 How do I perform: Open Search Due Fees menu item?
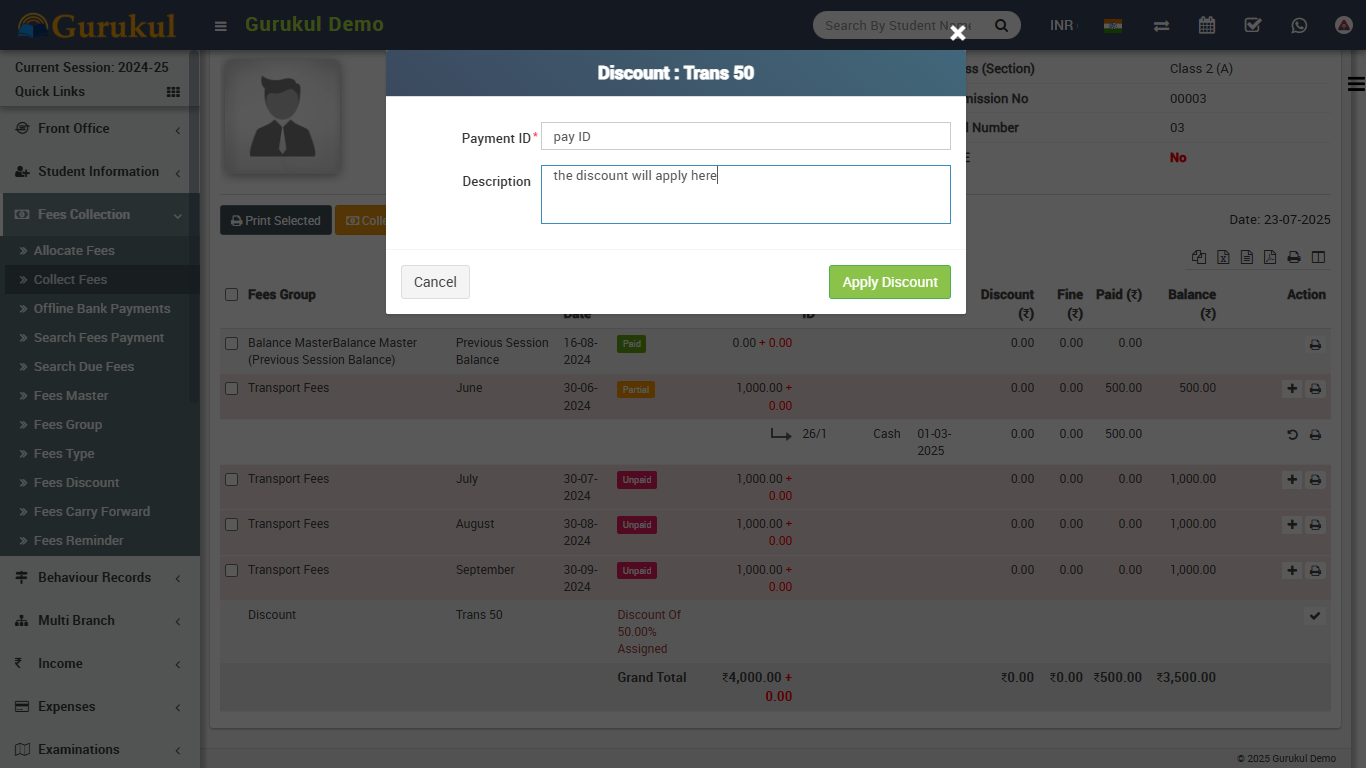click(x=84, y=367)
